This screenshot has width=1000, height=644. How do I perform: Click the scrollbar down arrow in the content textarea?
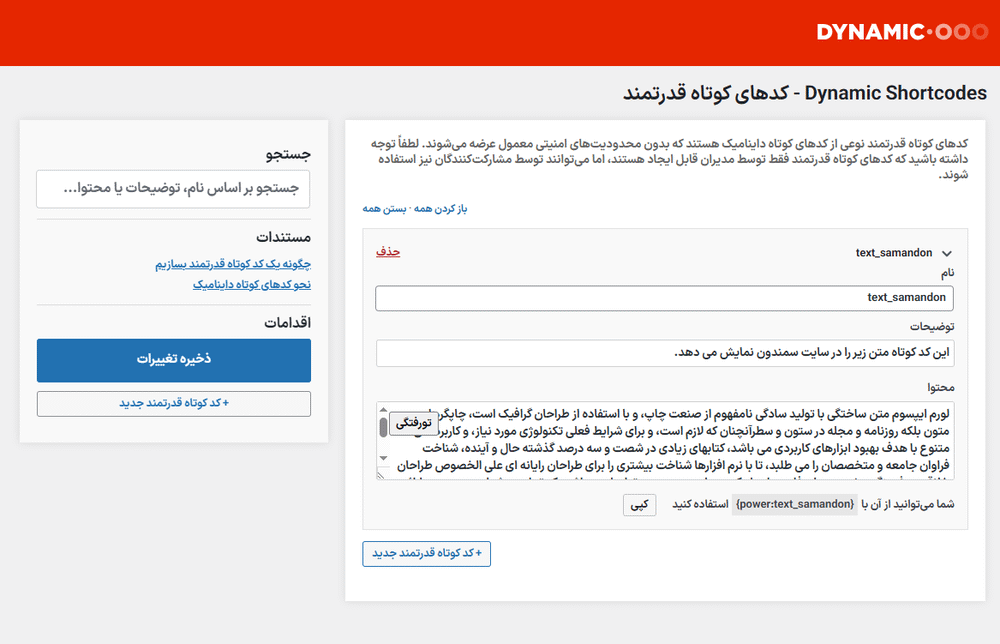(383, 459)
